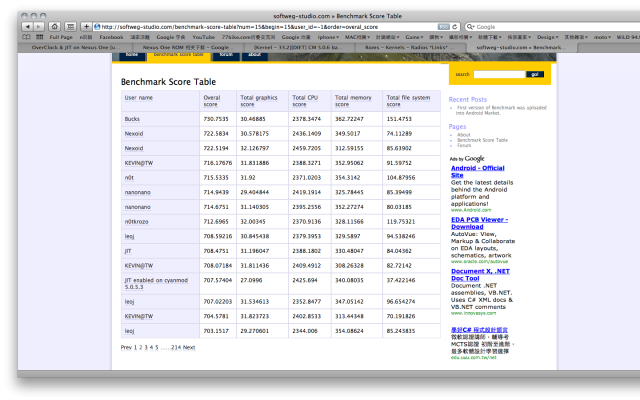Image resolution: width=640 pixels, height=400 pixels.
Task: Open user Bucks in the table
Action: (132, 119)
